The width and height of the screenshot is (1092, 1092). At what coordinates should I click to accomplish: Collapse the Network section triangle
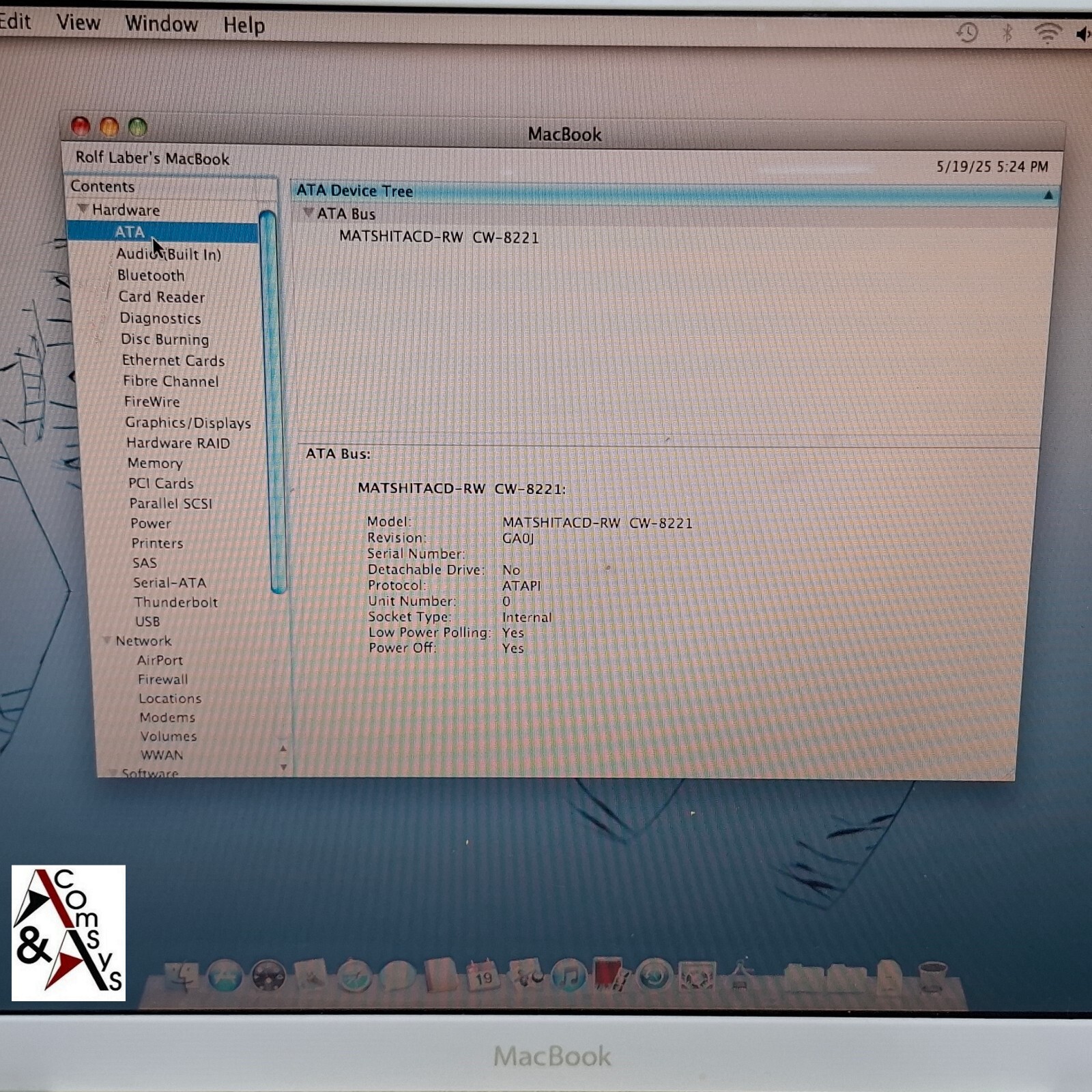coord(106,640)
